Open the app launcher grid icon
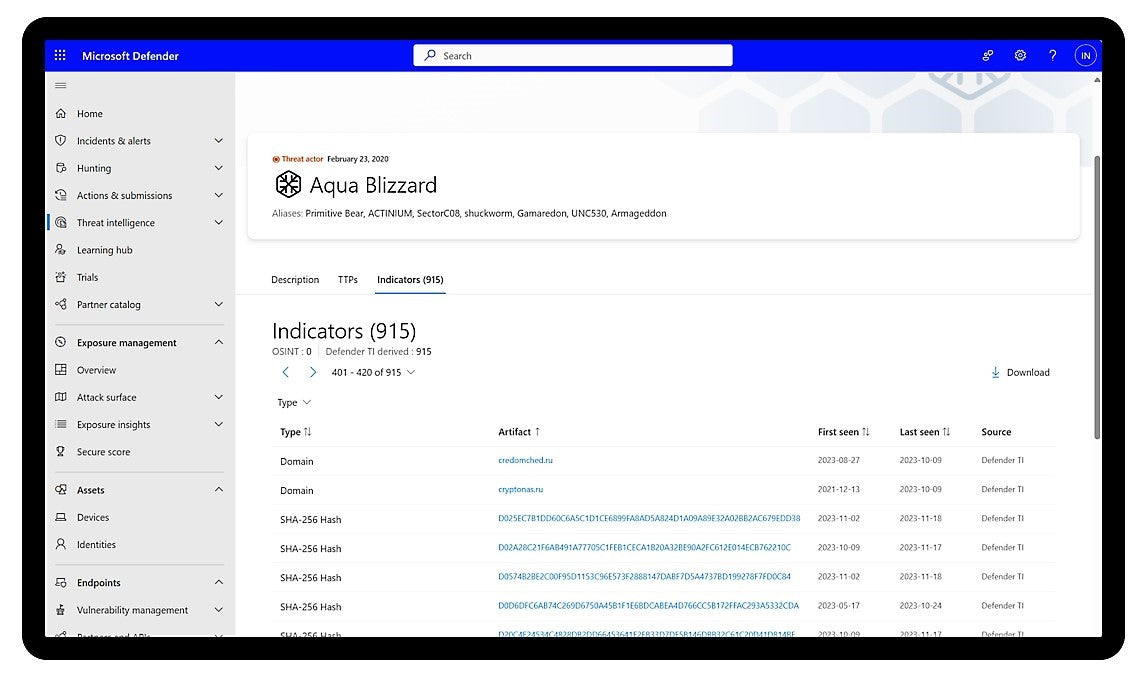1147x677 pixels. pos(60,56)
